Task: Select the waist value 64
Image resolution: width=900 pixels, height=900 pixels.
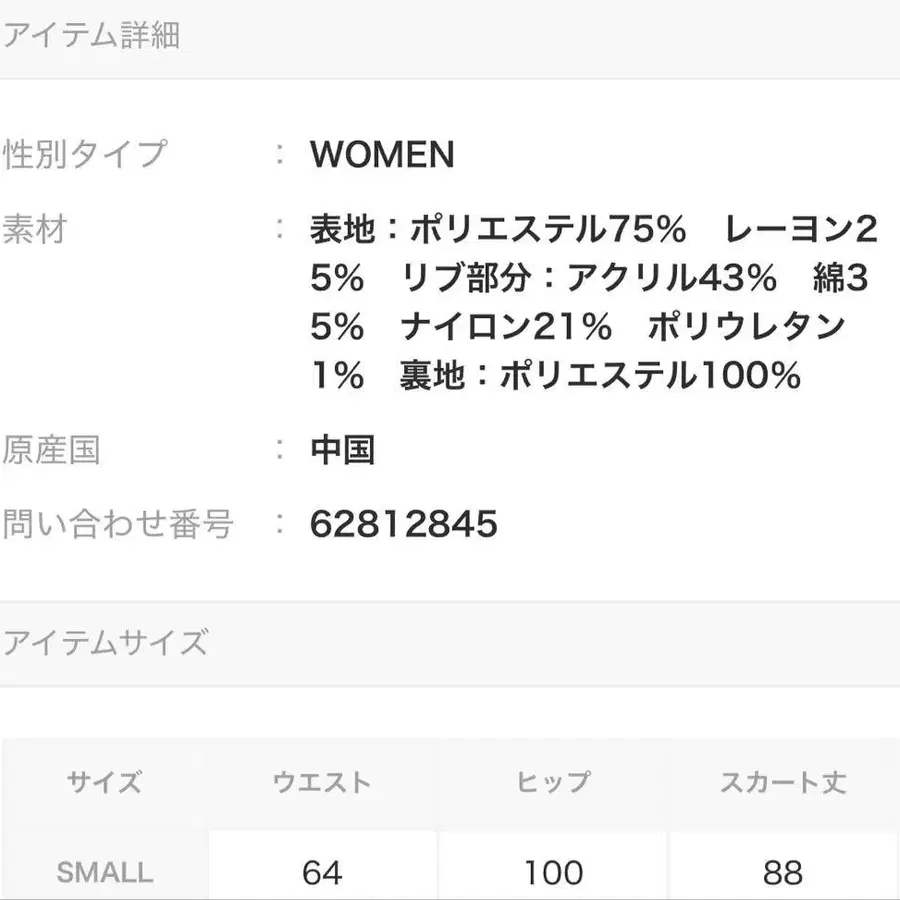Action: (x=322, y=872)
